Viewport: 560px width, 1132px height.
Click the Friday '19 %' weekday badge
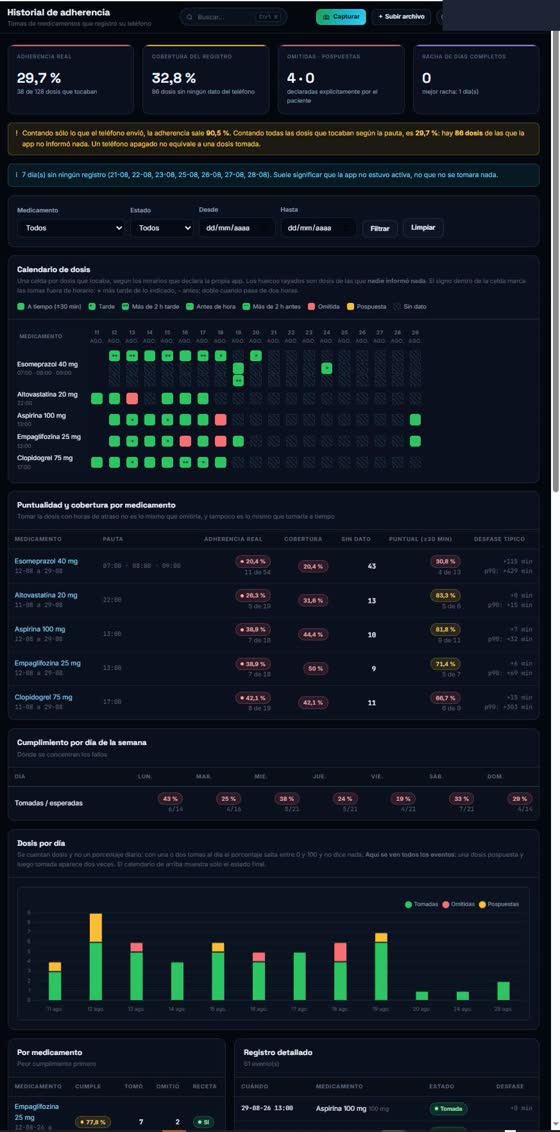tap(403, 798)
